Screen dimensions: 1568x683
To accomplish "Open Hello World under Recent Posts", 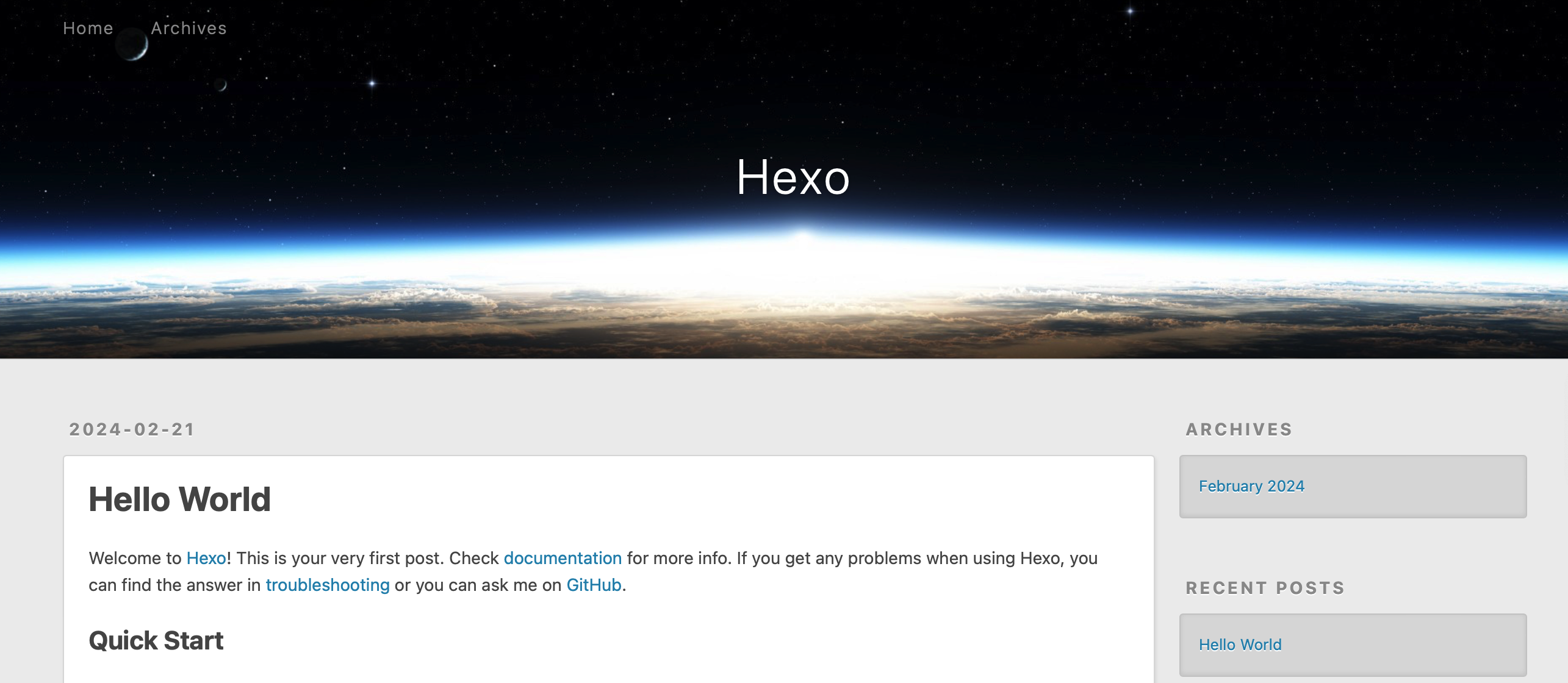I will click(x=1240, y=645).
